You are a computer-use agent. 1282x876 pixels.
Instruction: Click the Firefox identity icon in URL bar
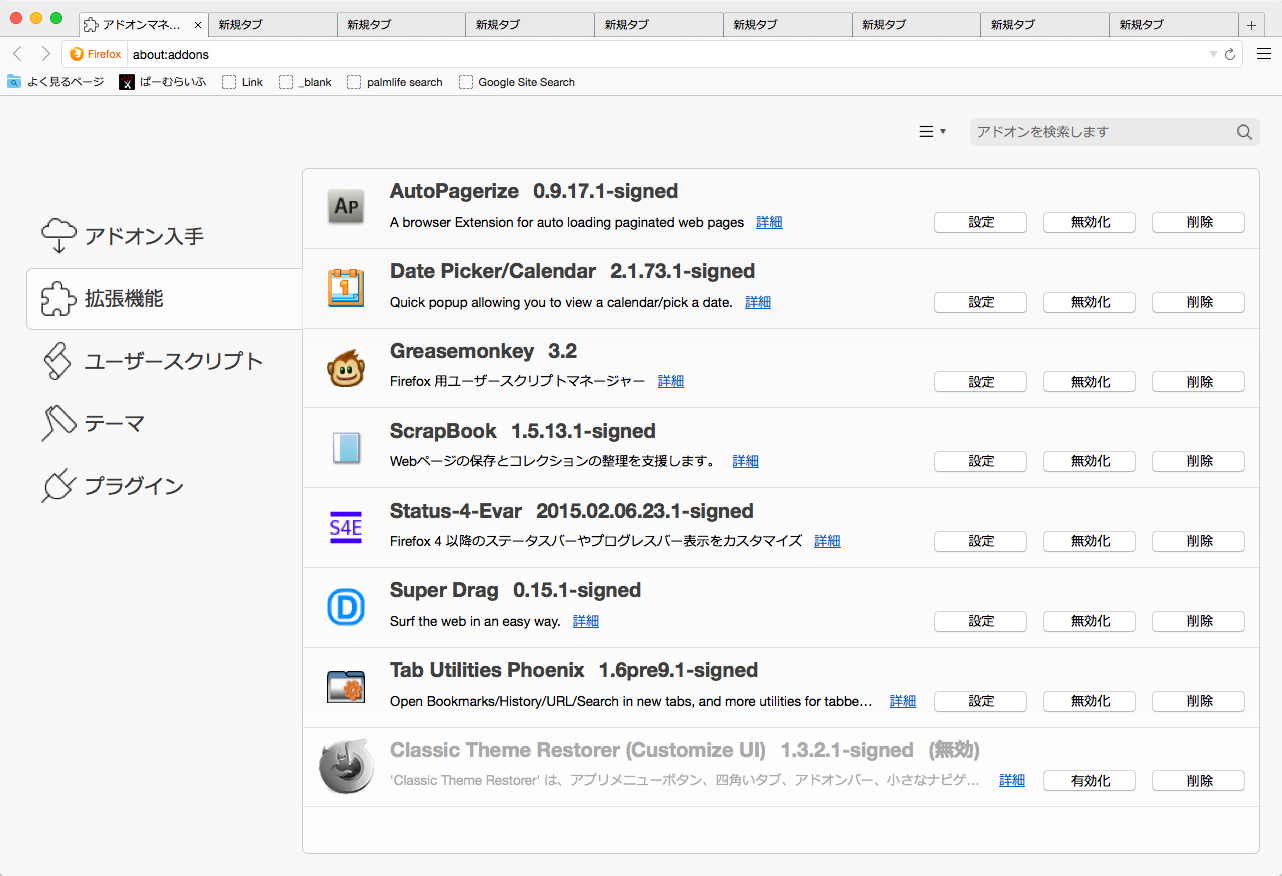(x=96, y=54)
